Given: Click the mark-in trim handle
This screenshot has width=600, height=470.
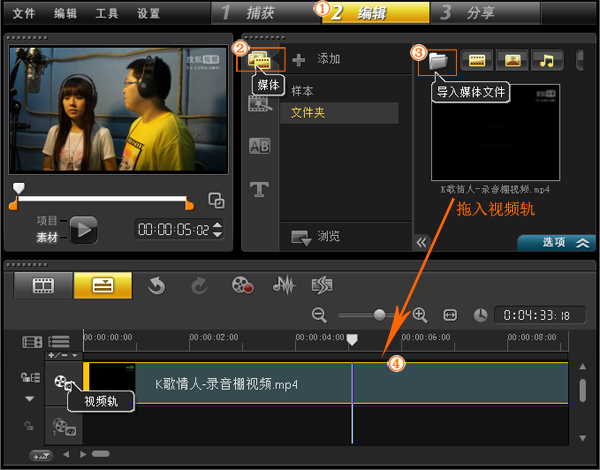Looking at the screenshot, I should (13, 204).
